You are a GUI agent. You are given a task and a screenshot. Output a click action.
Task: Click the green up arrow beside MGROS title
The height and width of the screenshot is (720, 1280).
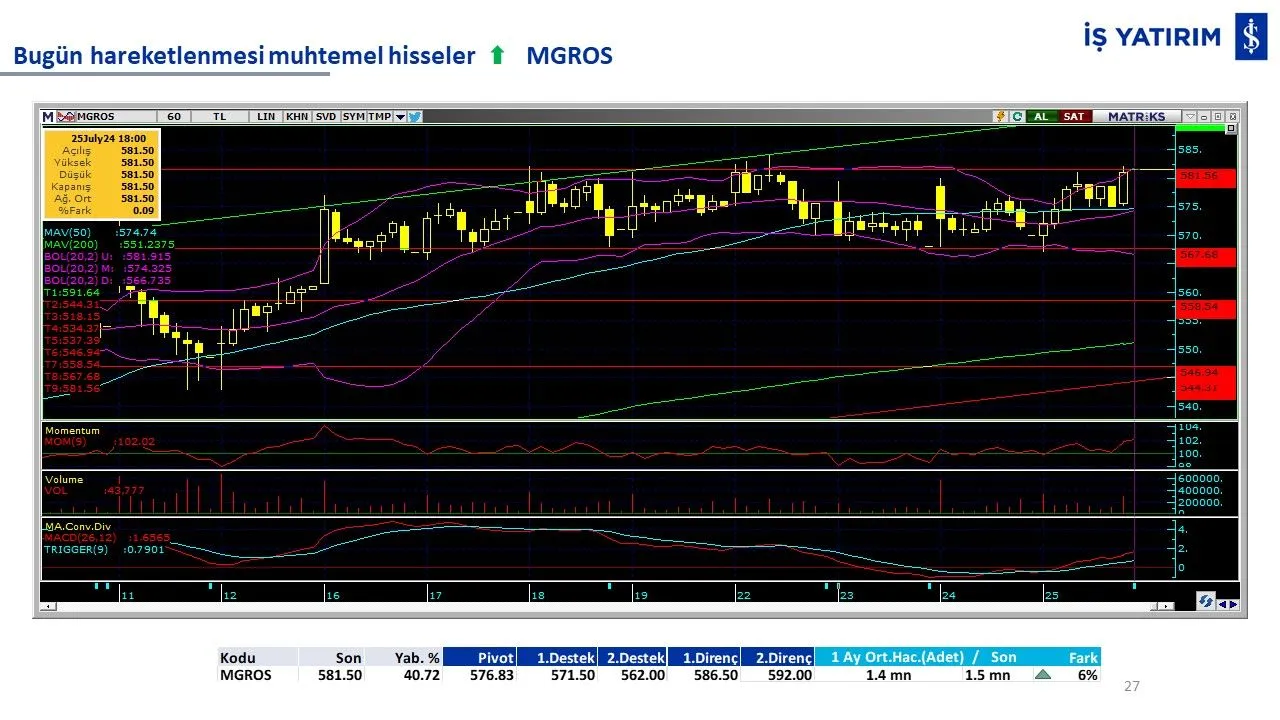497,56
